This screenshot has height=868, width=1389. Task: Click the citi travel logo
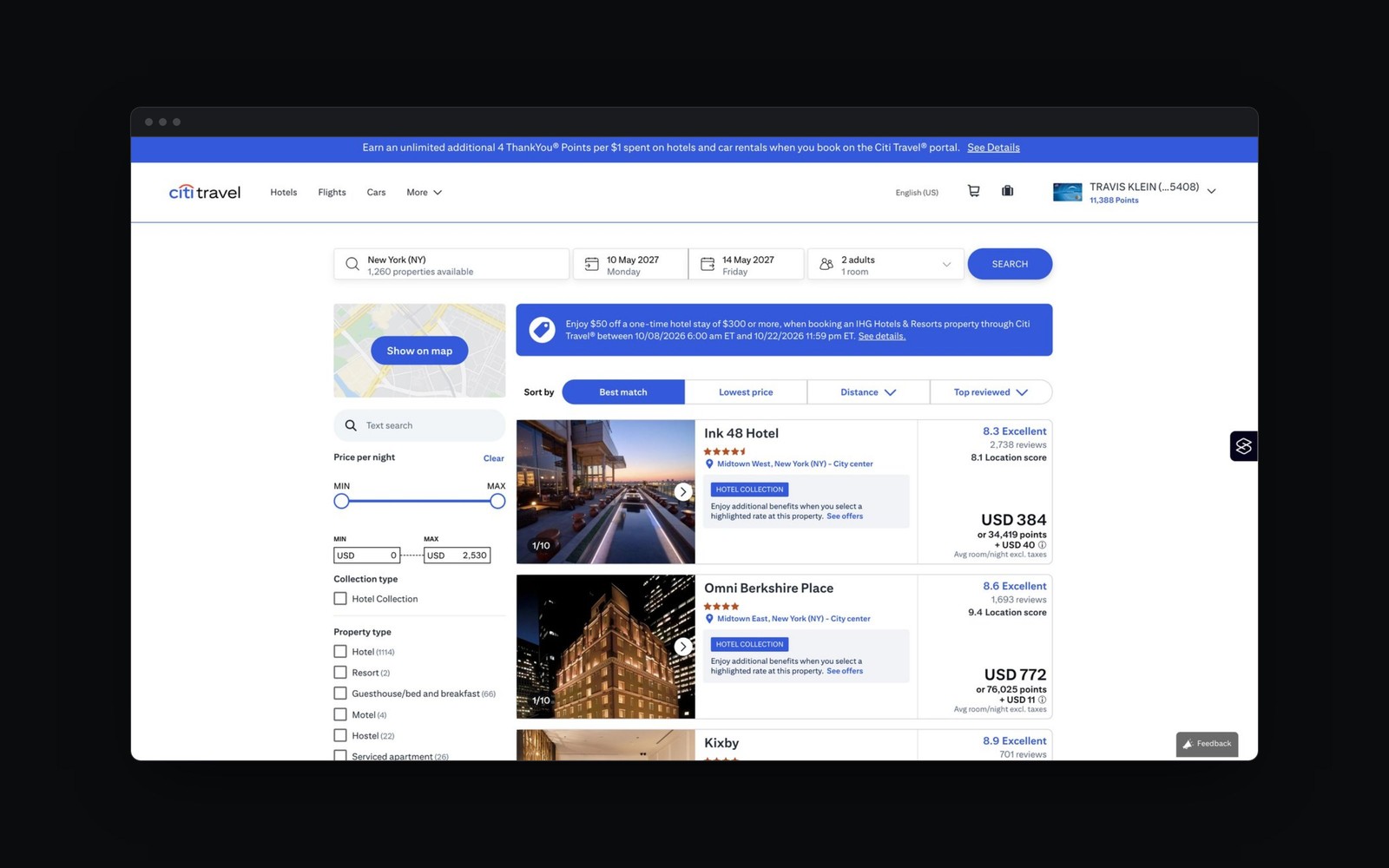[205, 192]
